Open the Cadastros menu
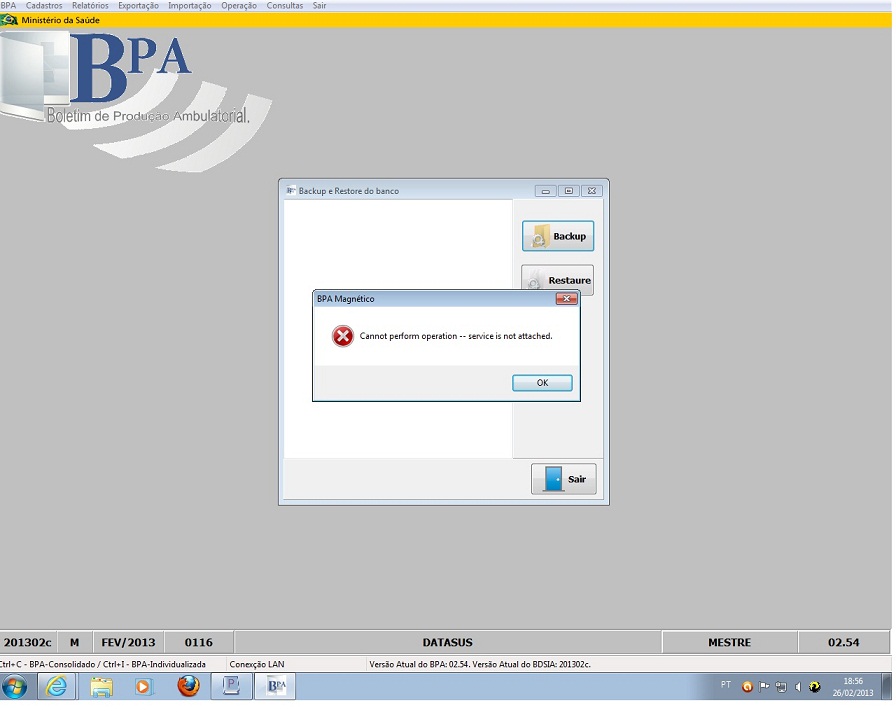This screenshot has width=896, height=717. click(44, 6)
